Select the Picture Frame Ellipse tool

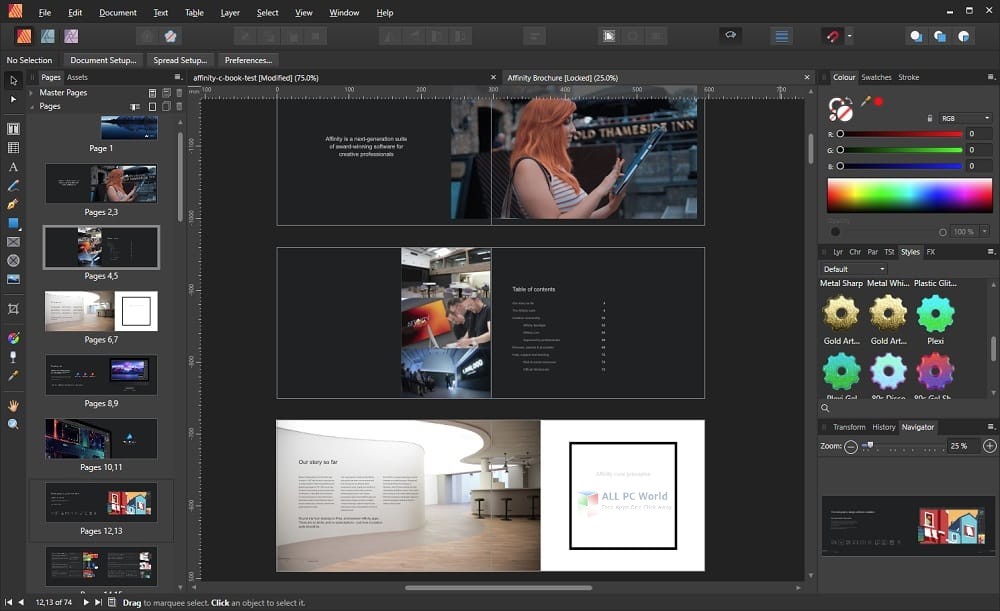point(13,260)
